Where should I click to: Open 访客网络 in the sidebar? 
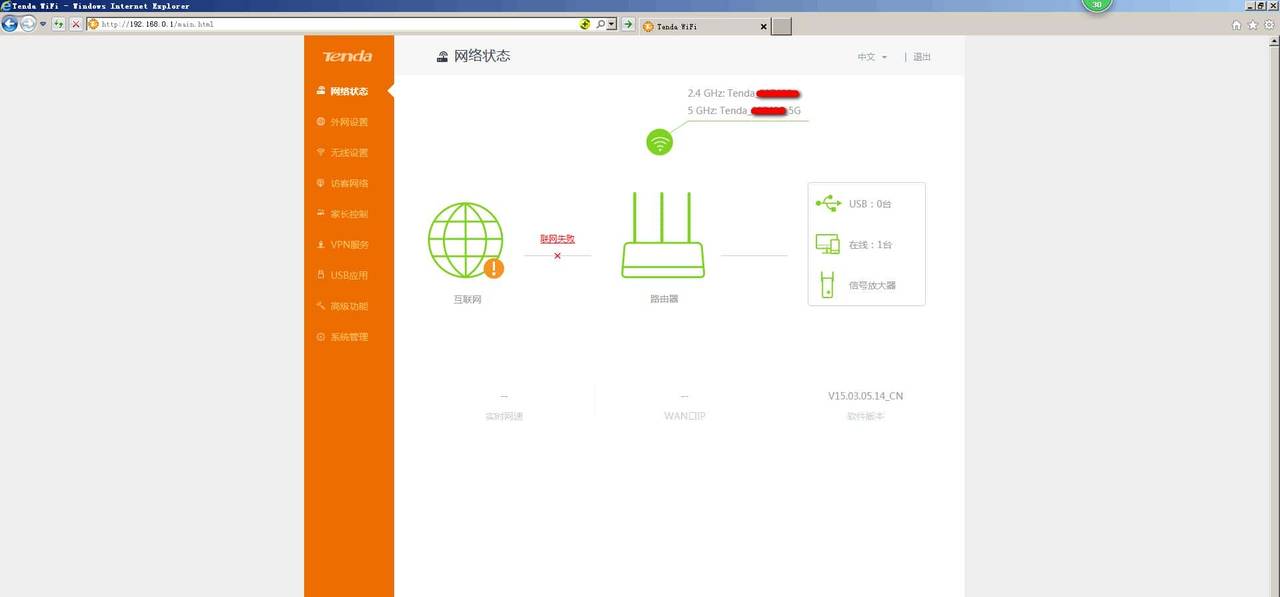point(349,184)
